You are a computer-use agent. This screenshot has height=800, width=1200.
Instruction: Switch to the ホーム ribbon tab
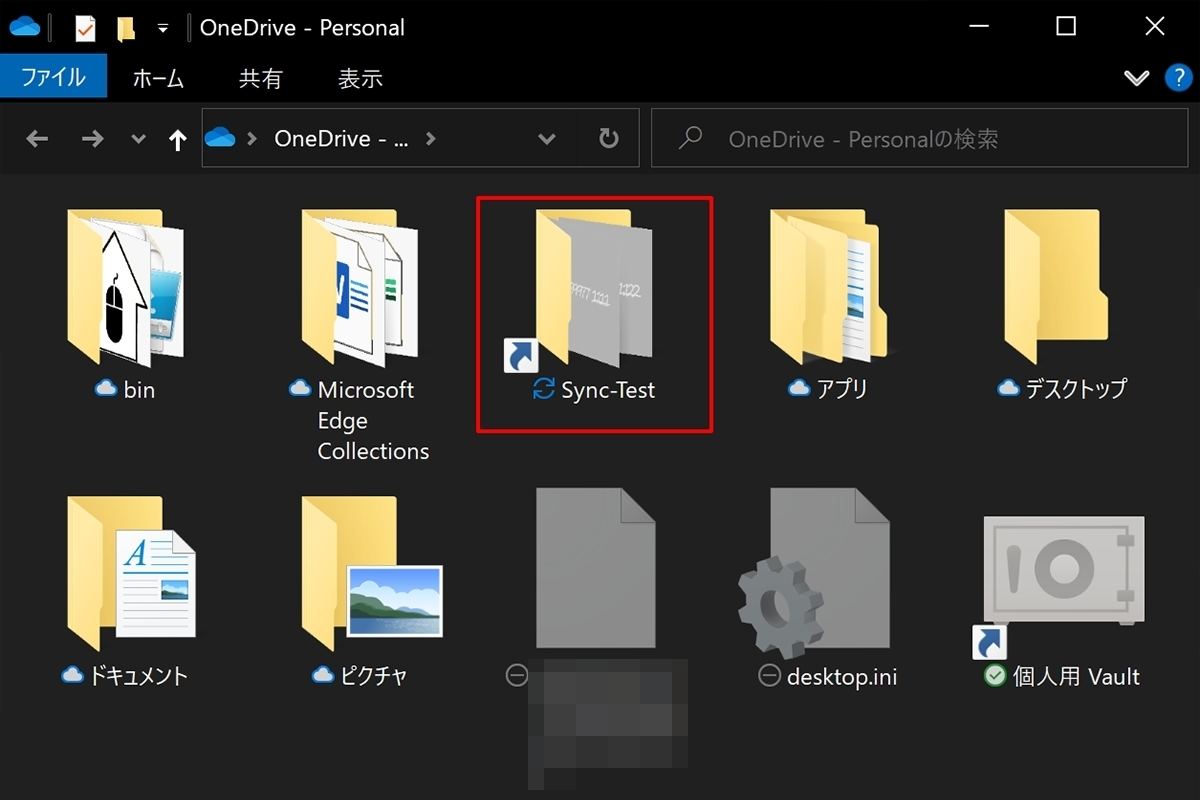pyautogui.click(x=159, y=78)
